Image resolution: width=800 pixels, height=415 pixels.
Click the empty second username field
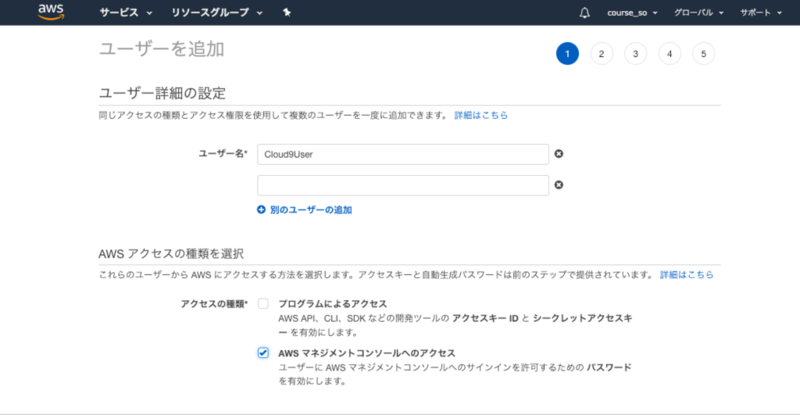[x=403, y=185]
